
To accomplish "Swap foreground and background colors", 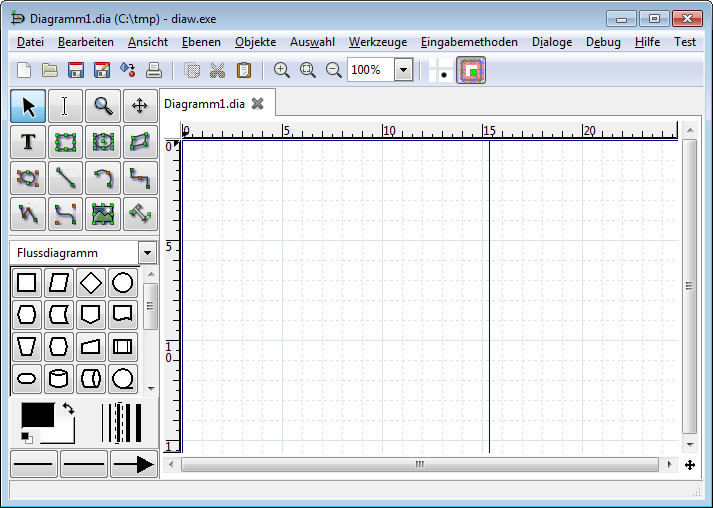I will (x=68, y=409).
